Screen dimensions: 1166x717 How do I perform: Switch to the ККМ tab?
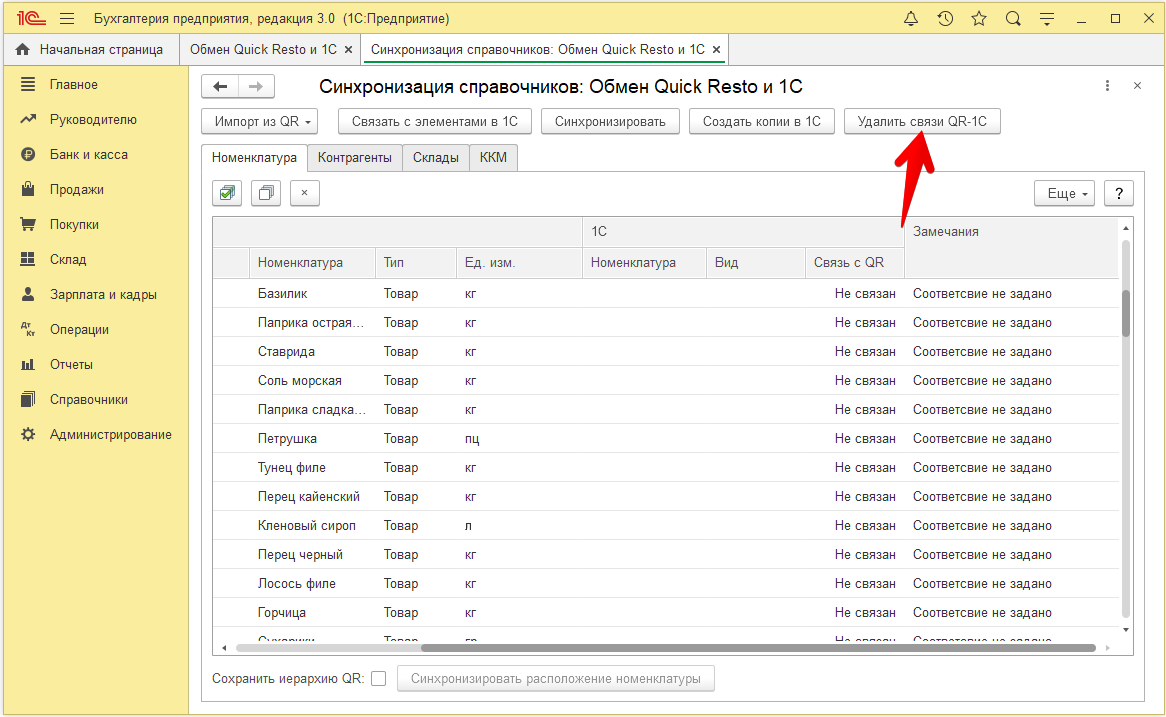click(x=493, y=158)
